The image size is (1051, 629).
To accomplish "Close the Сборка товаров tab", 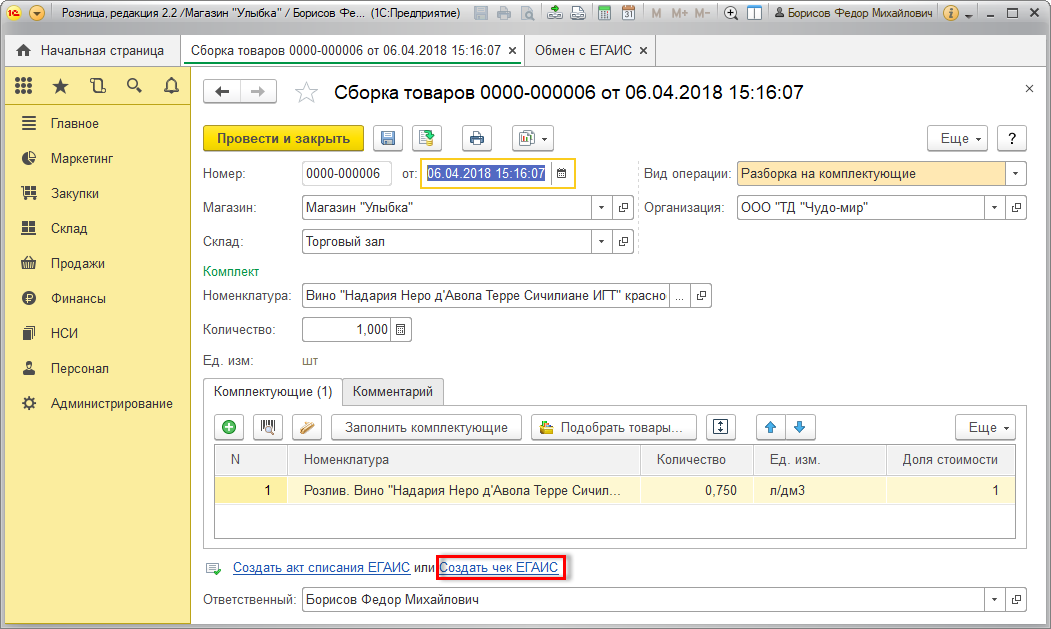I will (x=512, y=50).
